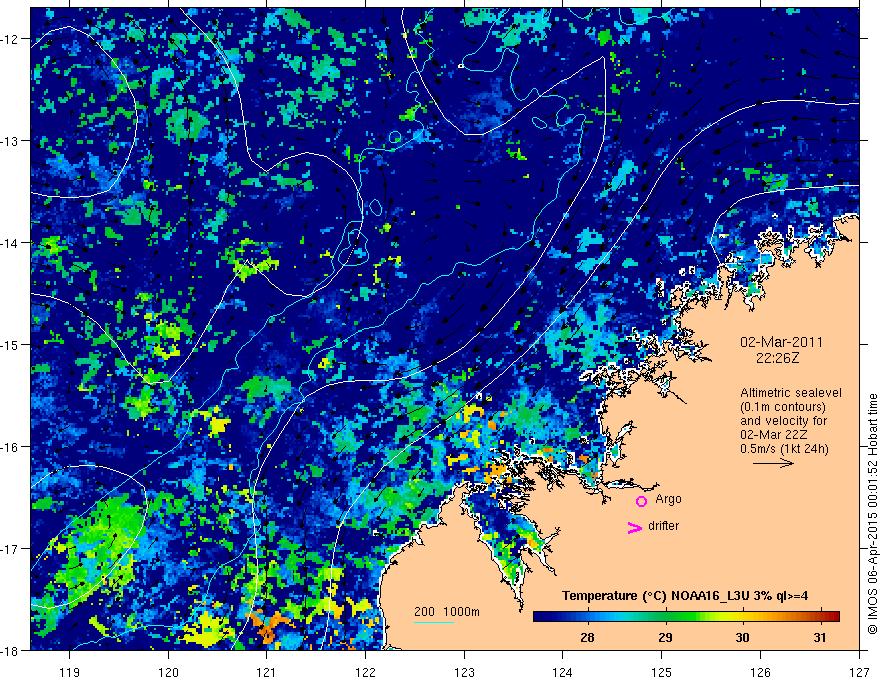Click the magenta drifter arrowhead legend symbol

[635, 527]
